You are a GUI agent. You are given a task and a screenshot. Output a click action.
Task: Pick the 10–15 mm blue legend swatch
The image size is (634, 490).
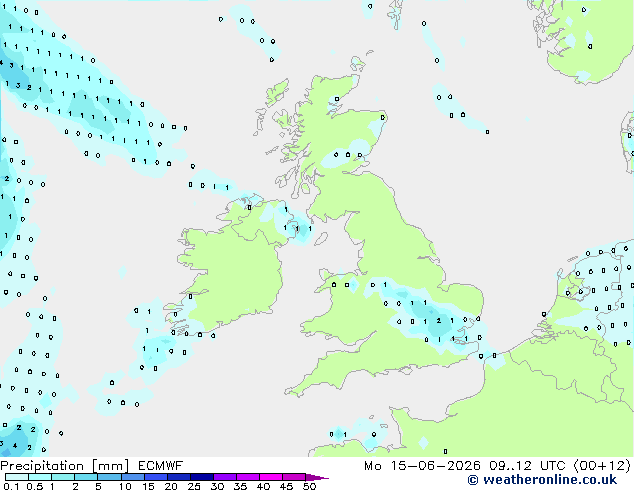coord(132,477)
